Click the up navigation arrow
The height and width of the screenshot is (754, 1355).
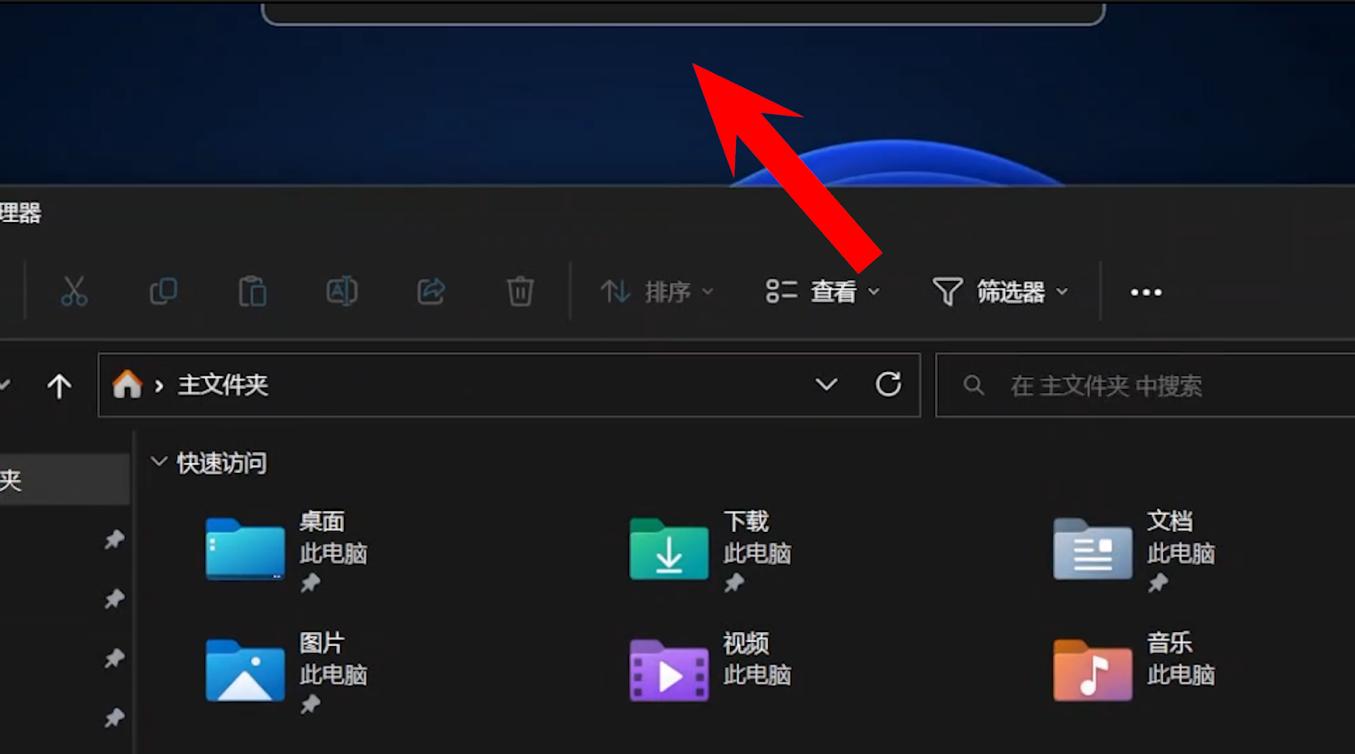[x=59, y=384]
